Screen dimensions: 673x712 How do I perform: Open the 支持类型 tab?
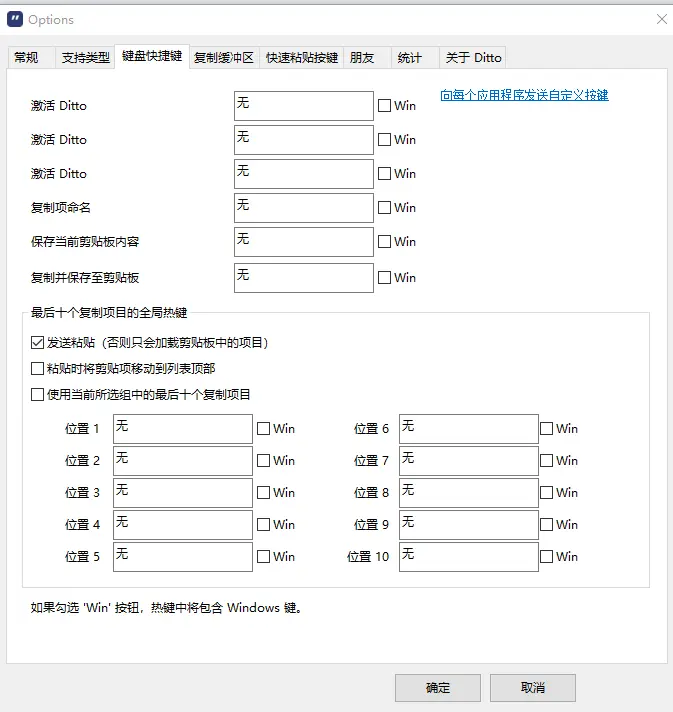(x=85, y=58)
